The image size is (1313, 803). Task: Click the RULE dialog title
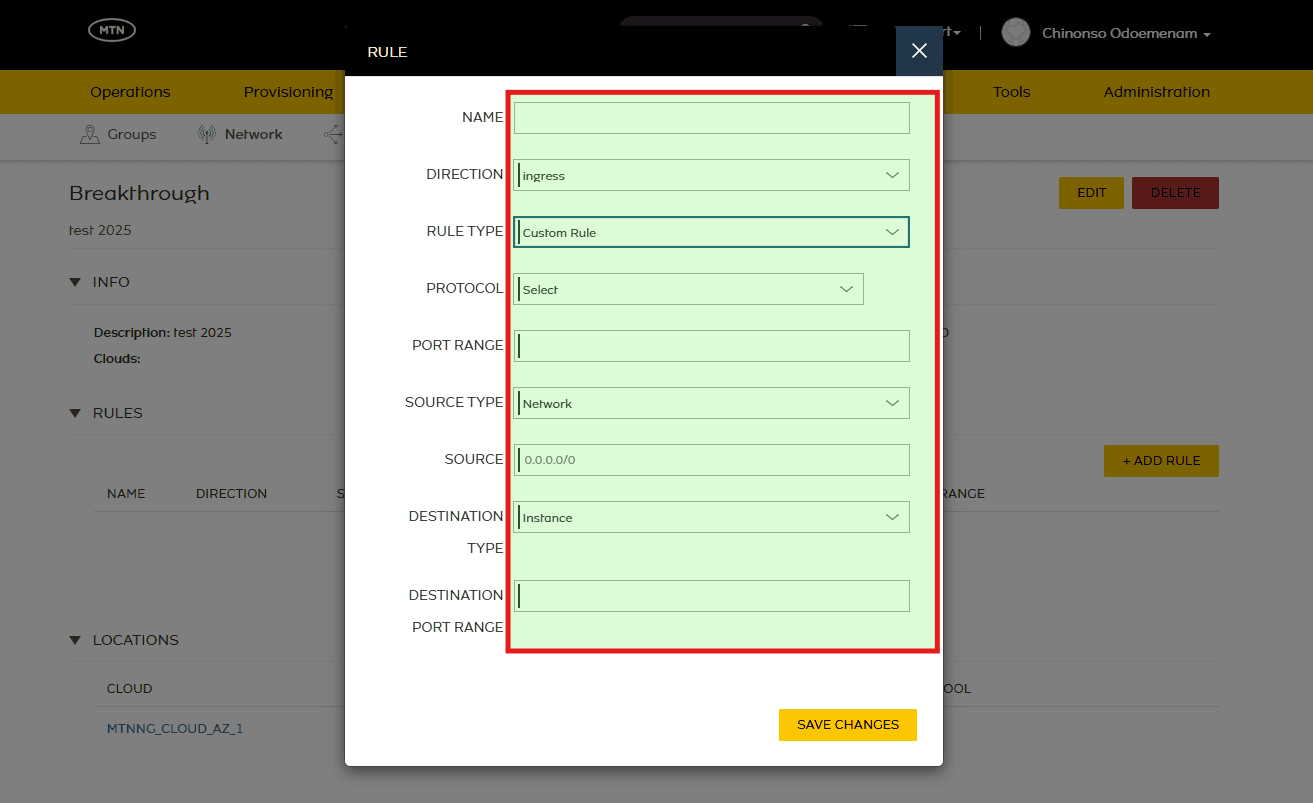[x=387, y=52]
